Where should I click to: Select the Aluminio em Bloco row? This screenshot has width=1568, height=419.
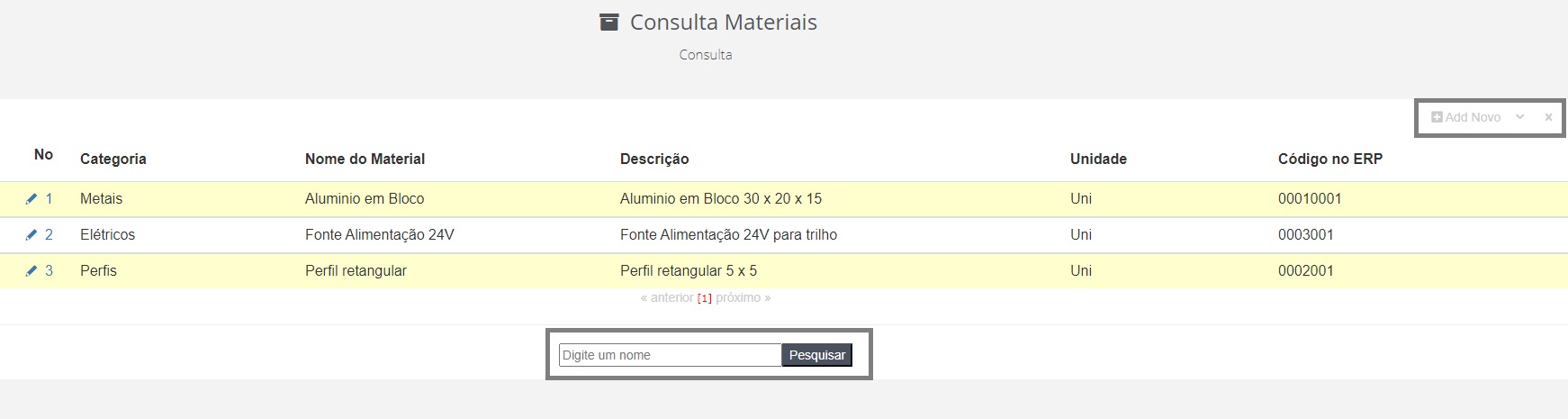(784, 199)
